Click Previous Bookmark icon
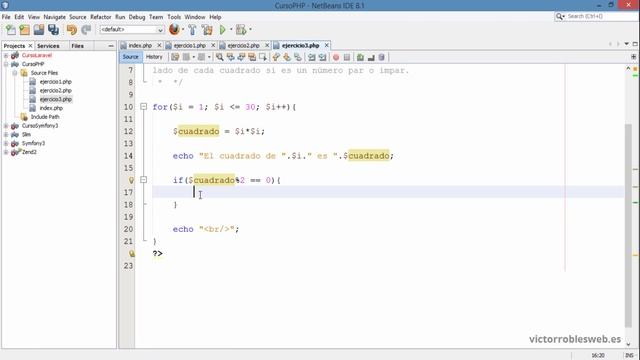 [276, 57]
